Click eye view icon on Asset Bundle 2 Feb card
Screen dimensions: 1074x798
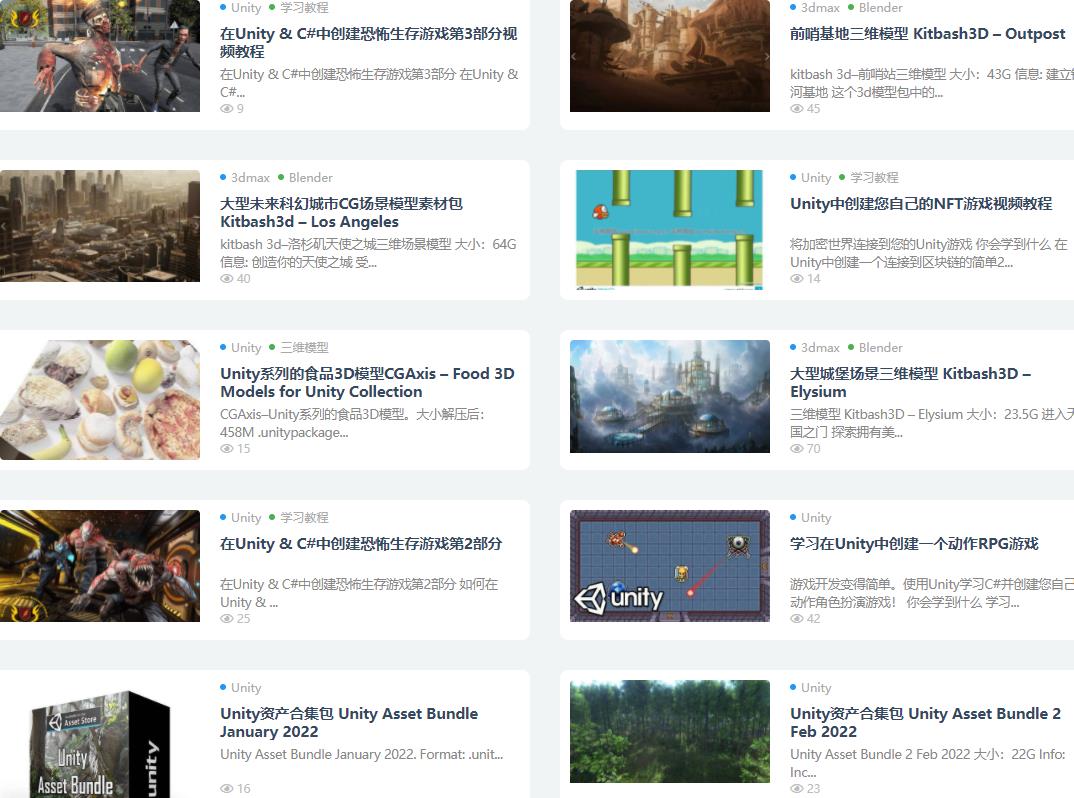tap(797, 788)
